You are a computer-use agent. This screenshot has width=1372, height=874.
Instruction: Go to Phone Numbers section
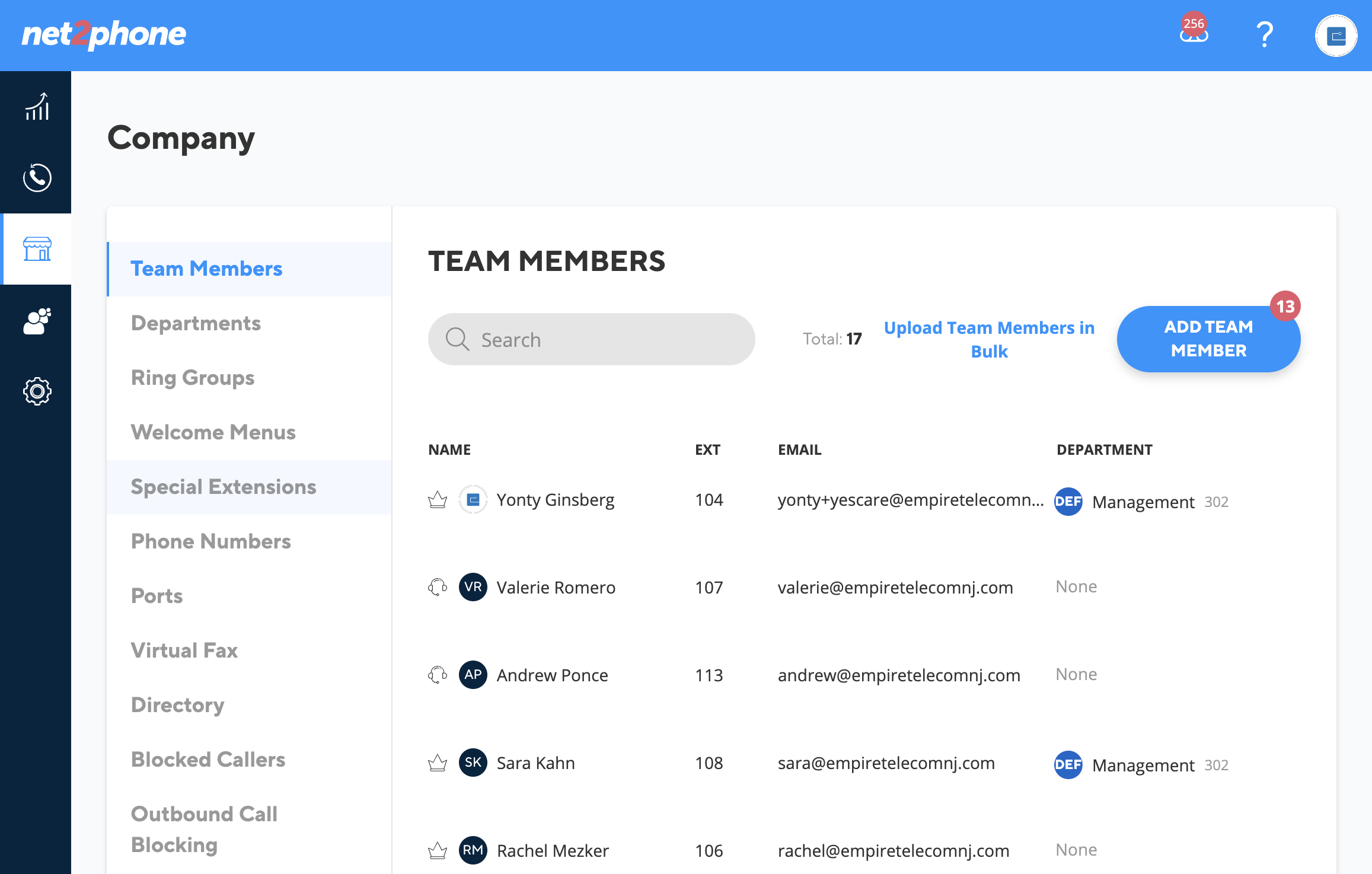(x=210, y=541)
